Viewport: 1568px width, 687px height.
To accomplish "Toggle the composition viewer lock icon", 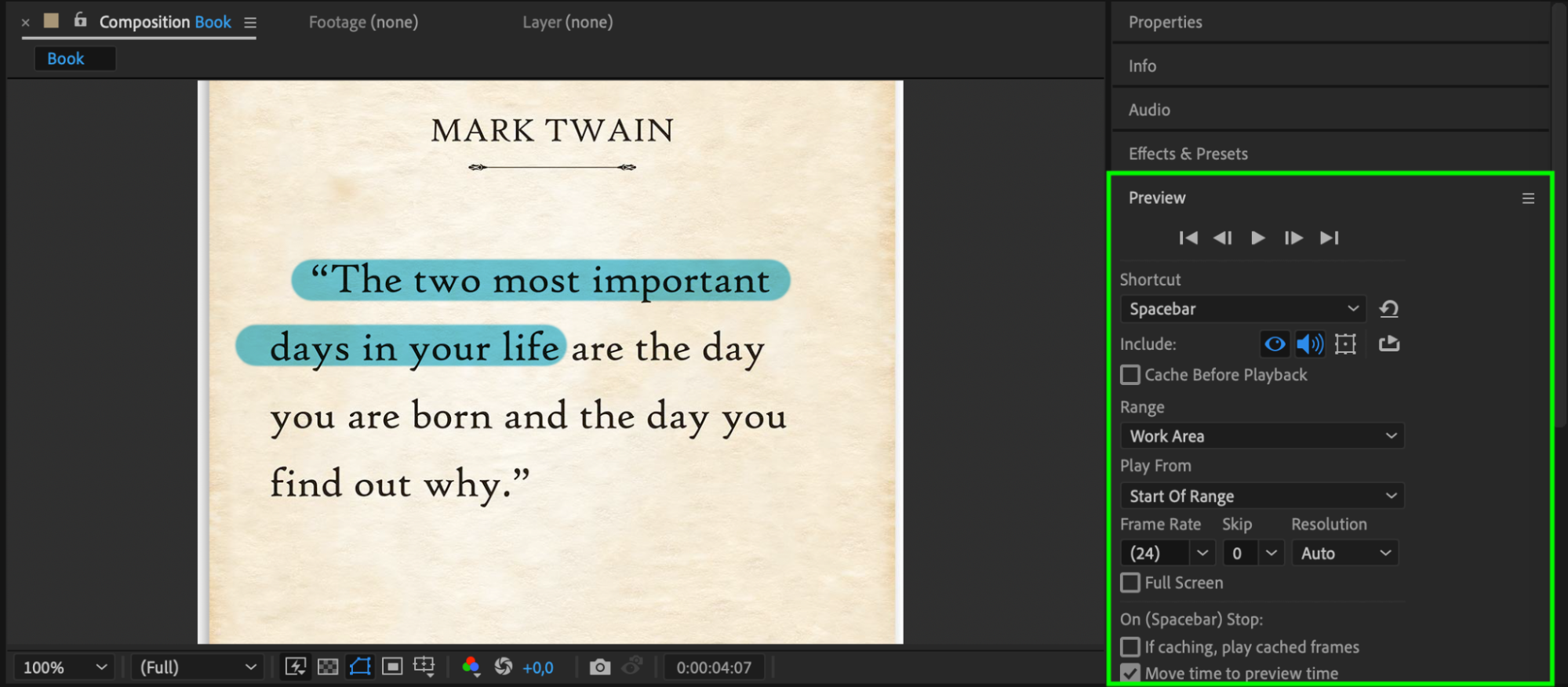I will point(80,20).
